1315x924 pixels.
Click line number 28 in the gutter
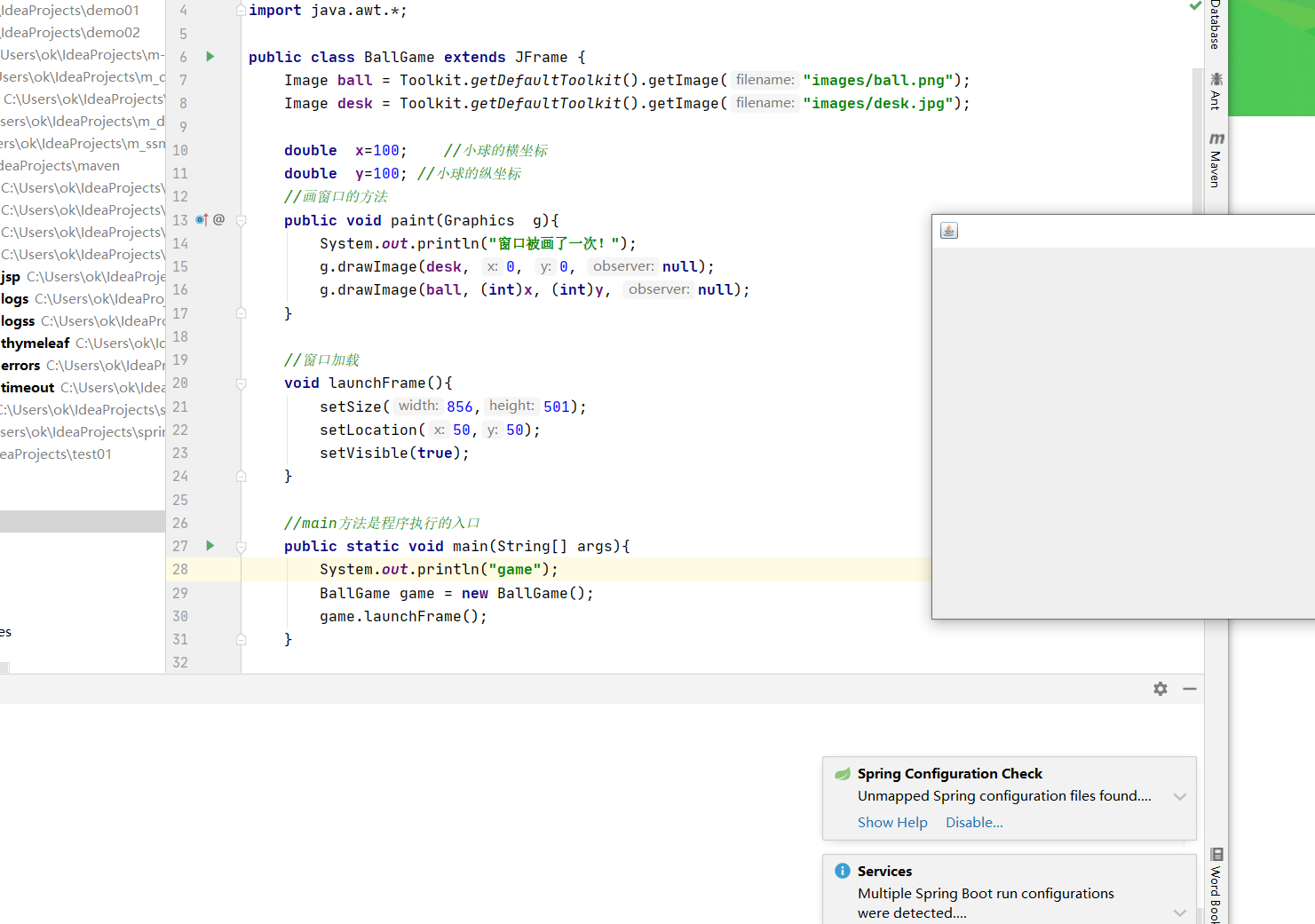(x=180, y=570)
